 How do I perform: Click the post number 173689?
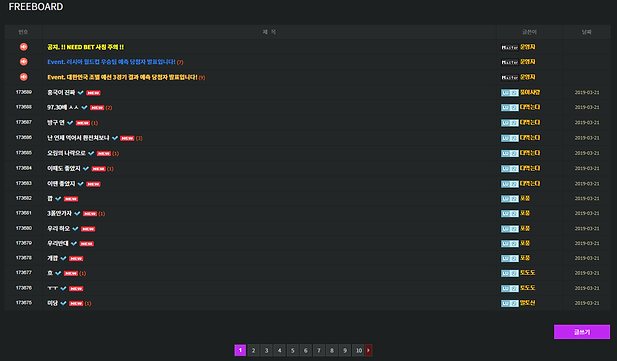click(x=24, y=92)
